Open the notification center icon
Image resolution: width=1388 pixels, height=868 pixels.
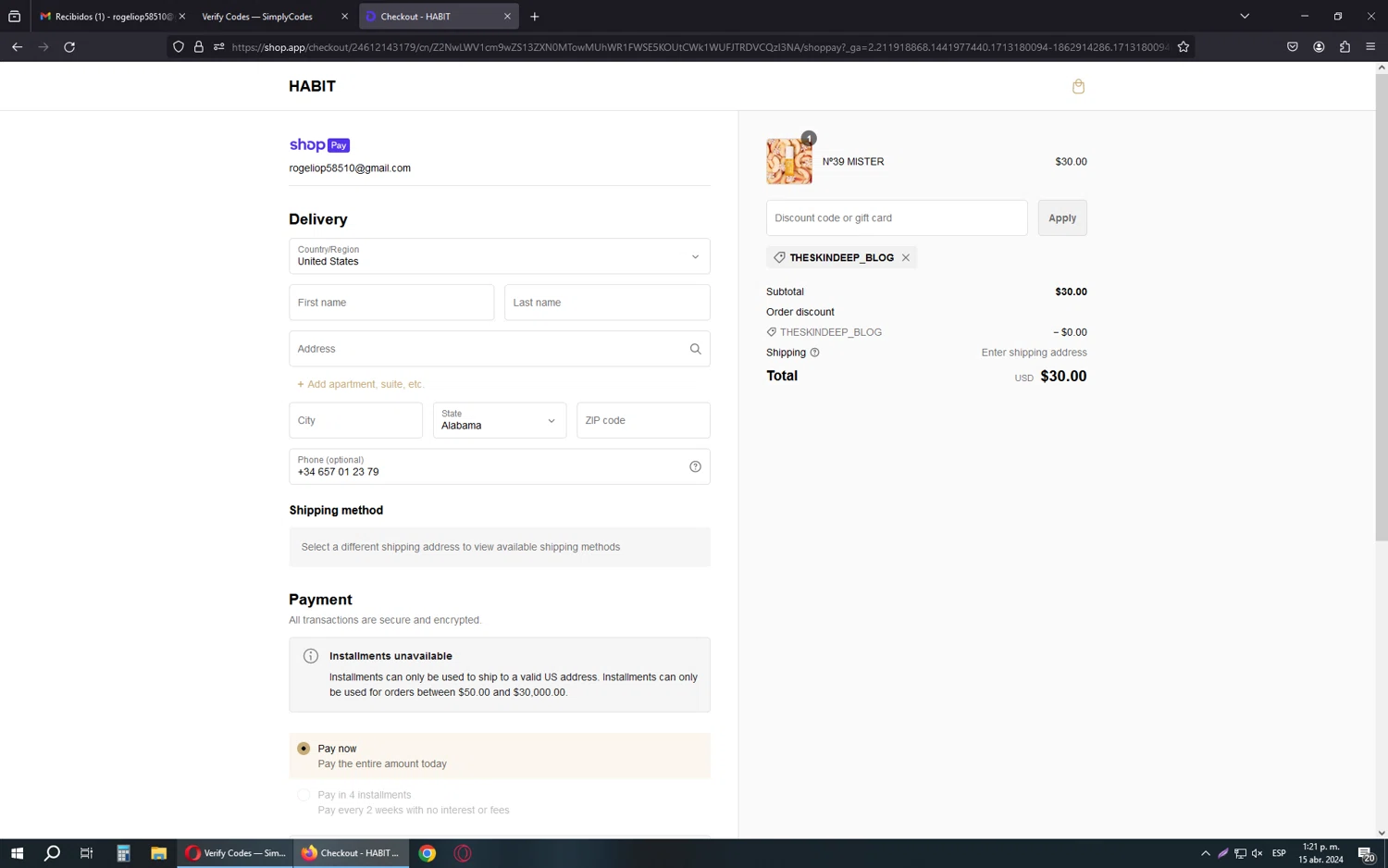click(1366, 853)
